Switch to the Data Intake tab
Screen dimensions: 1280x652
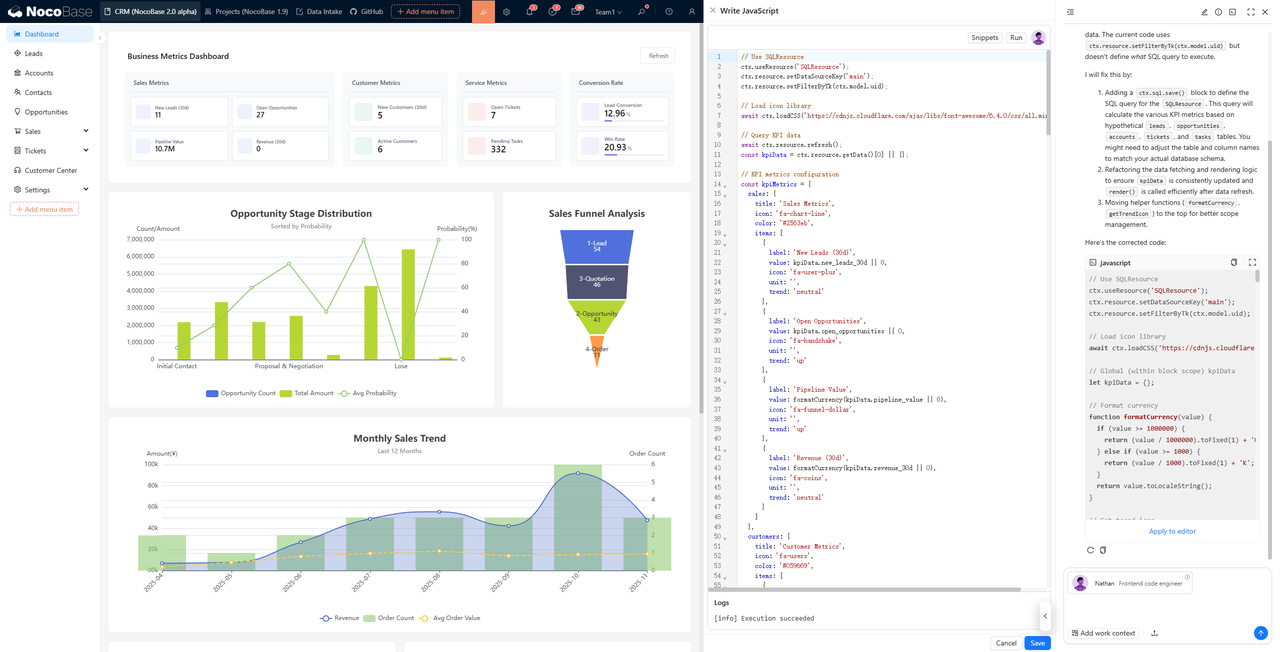pyautogui.click(x=320, y=12)
